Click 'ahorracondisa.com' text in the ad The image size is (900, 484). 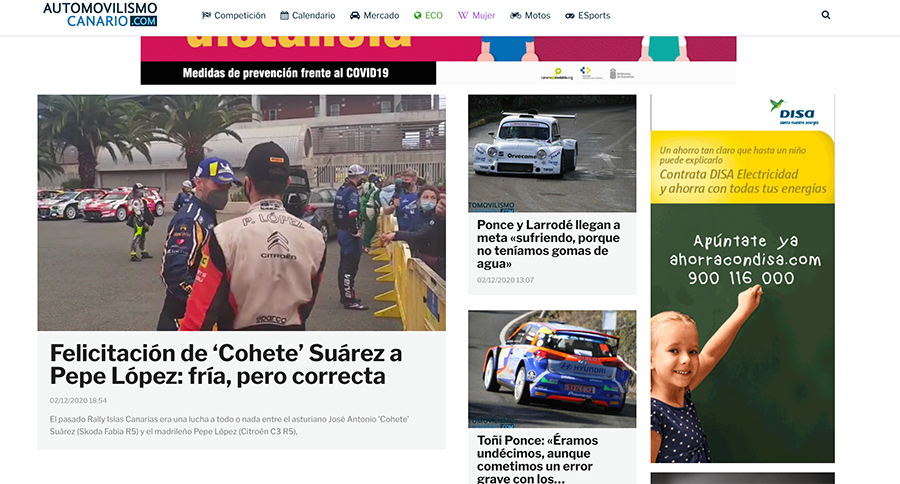pos(745,260)
